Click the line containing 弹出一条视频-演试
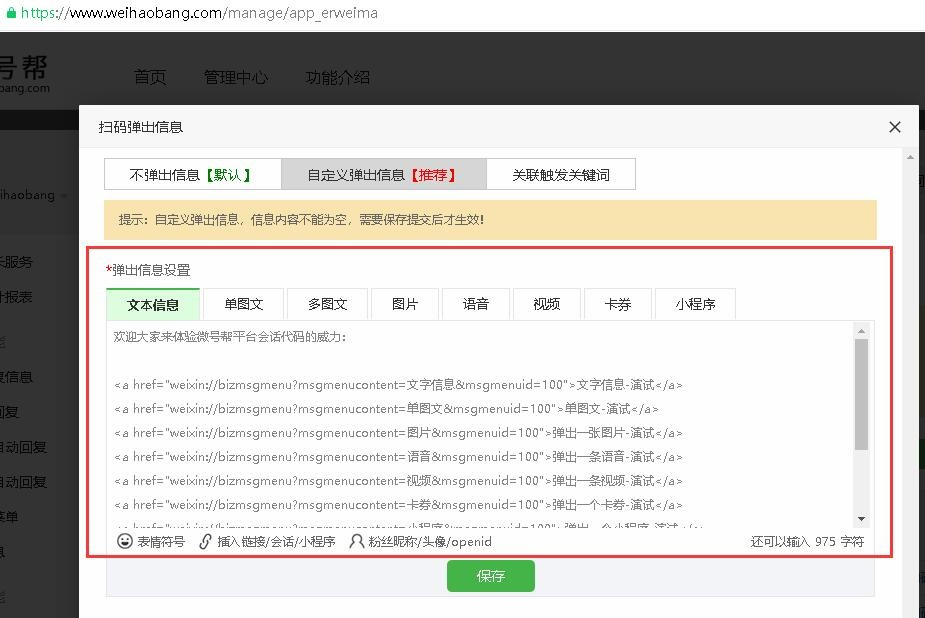 click(x=398, y=481)
